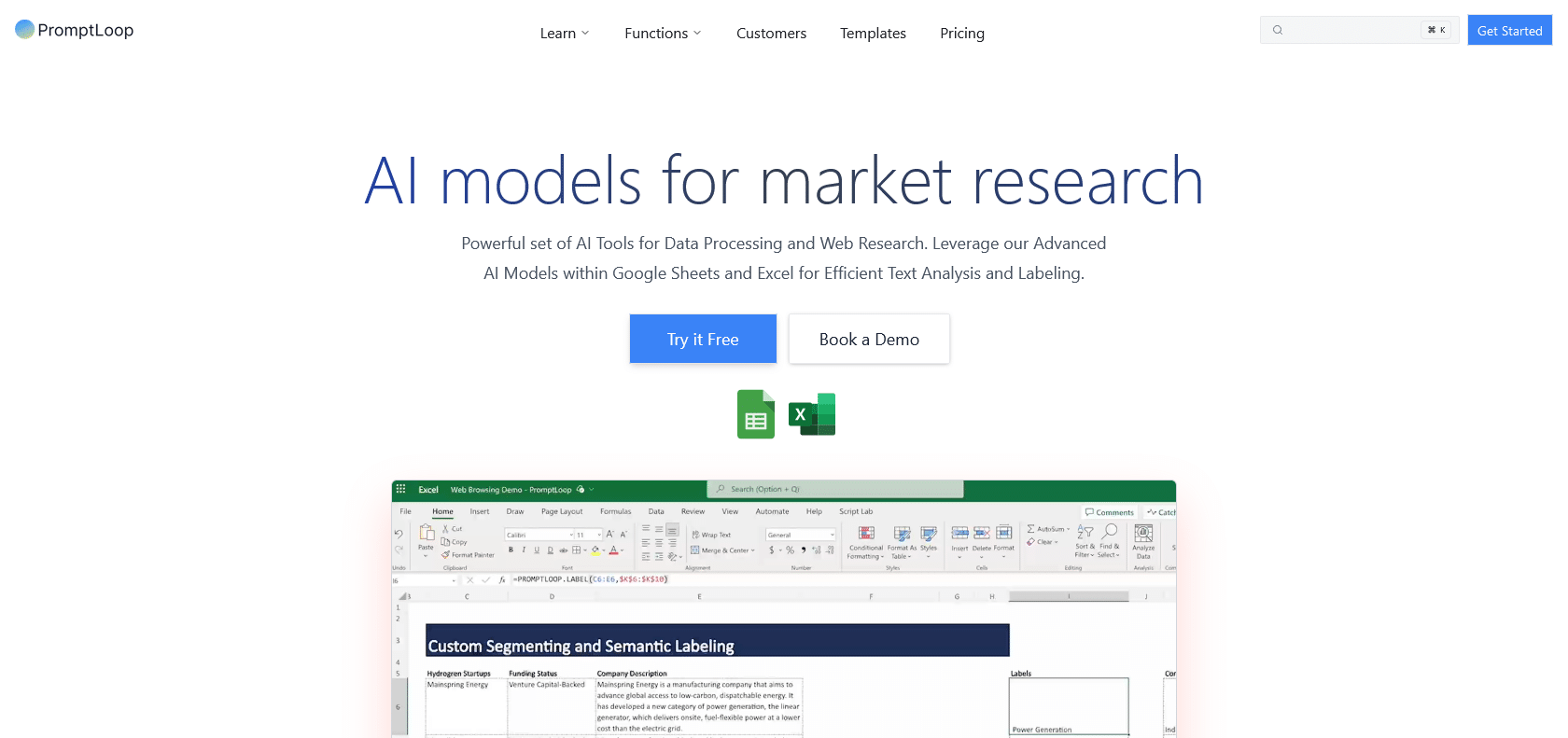Click the Paste clipboard icon
This screenshot has width=1568, height=738.
coord(427,533)
